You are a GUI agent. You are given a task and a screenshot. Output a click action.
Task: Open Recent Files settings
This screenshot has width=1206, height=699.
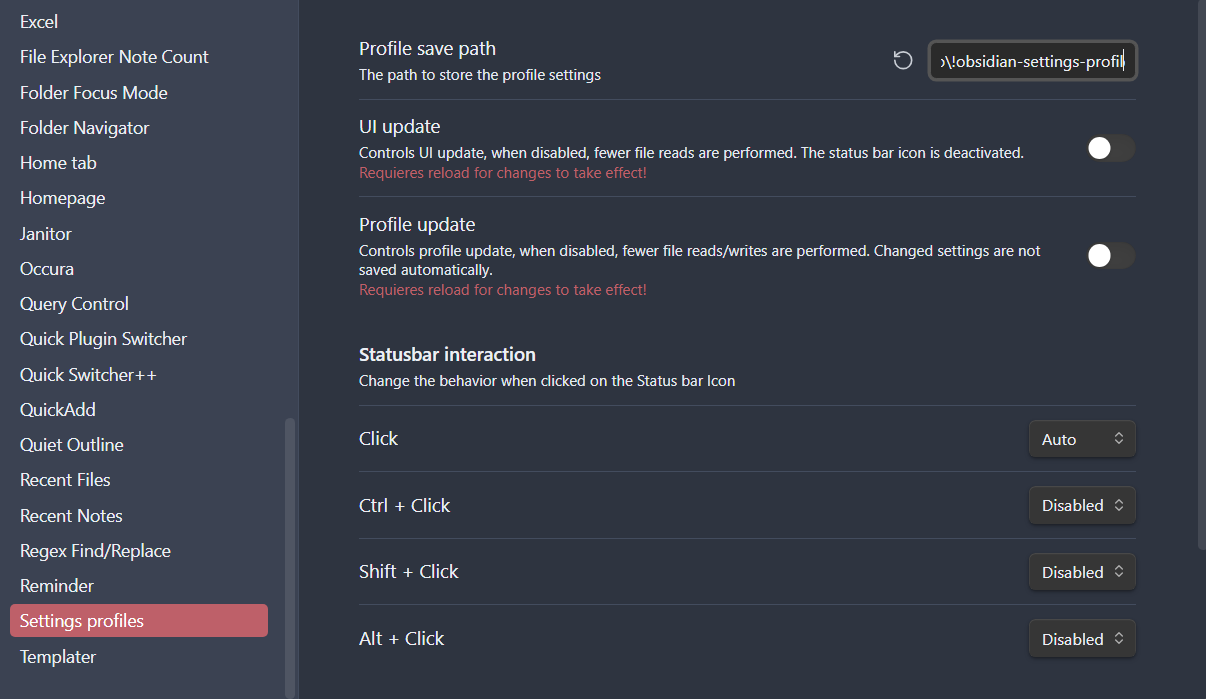coord(64,479)
